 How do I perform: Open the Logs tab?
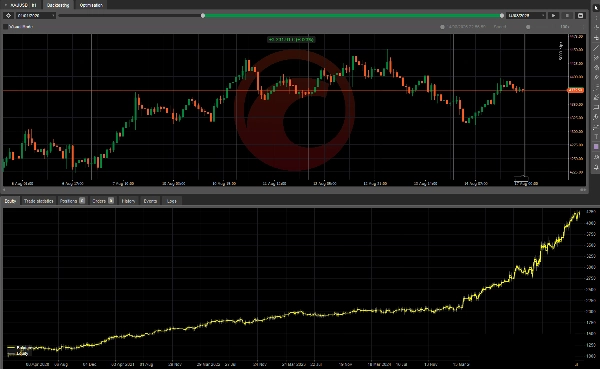tap(172, 201)
